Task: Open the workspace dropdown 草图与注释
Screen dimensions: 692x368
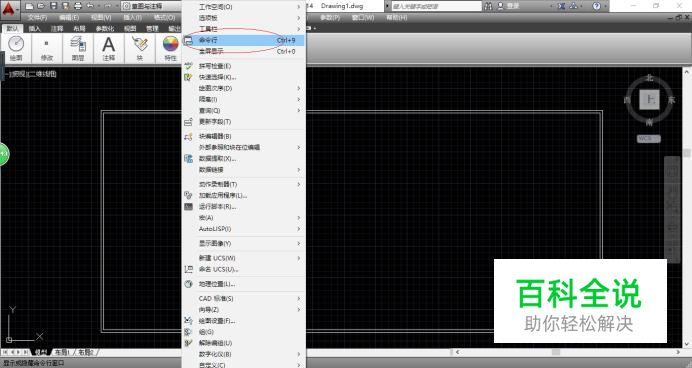Action: tap(150, 6)
